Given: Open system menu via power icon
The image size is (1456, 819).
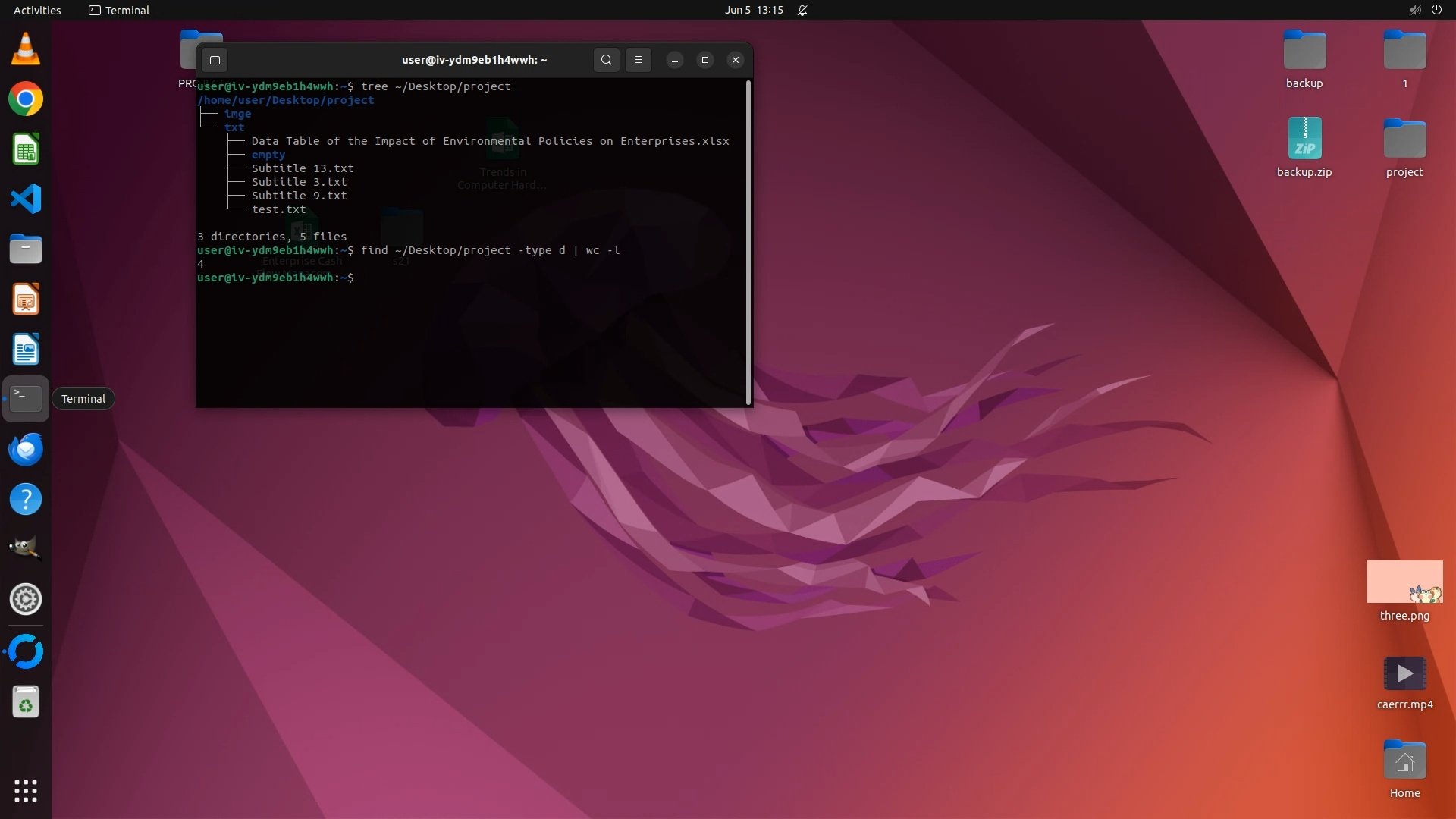Looking at the screenshot, I should pyautogui.click(x=1436, y=10).
